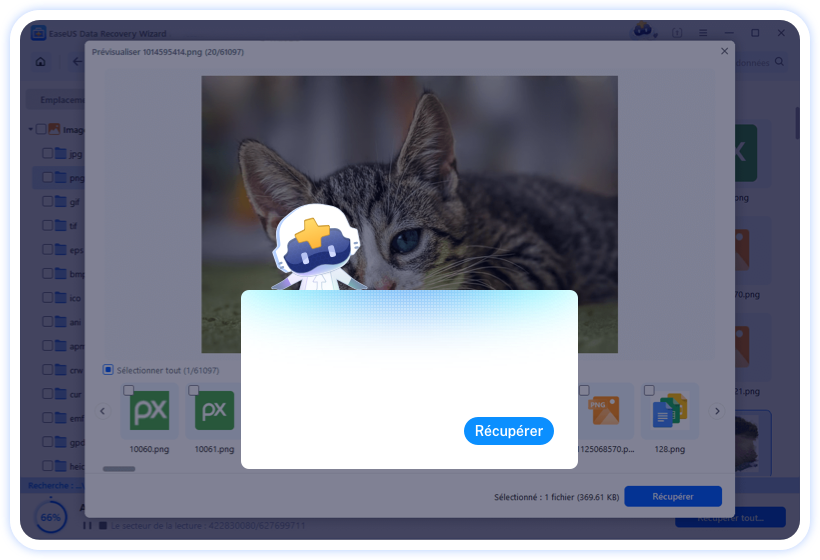
Task: Click Récupérer tout button at bottom
Action: coord(730,517)
